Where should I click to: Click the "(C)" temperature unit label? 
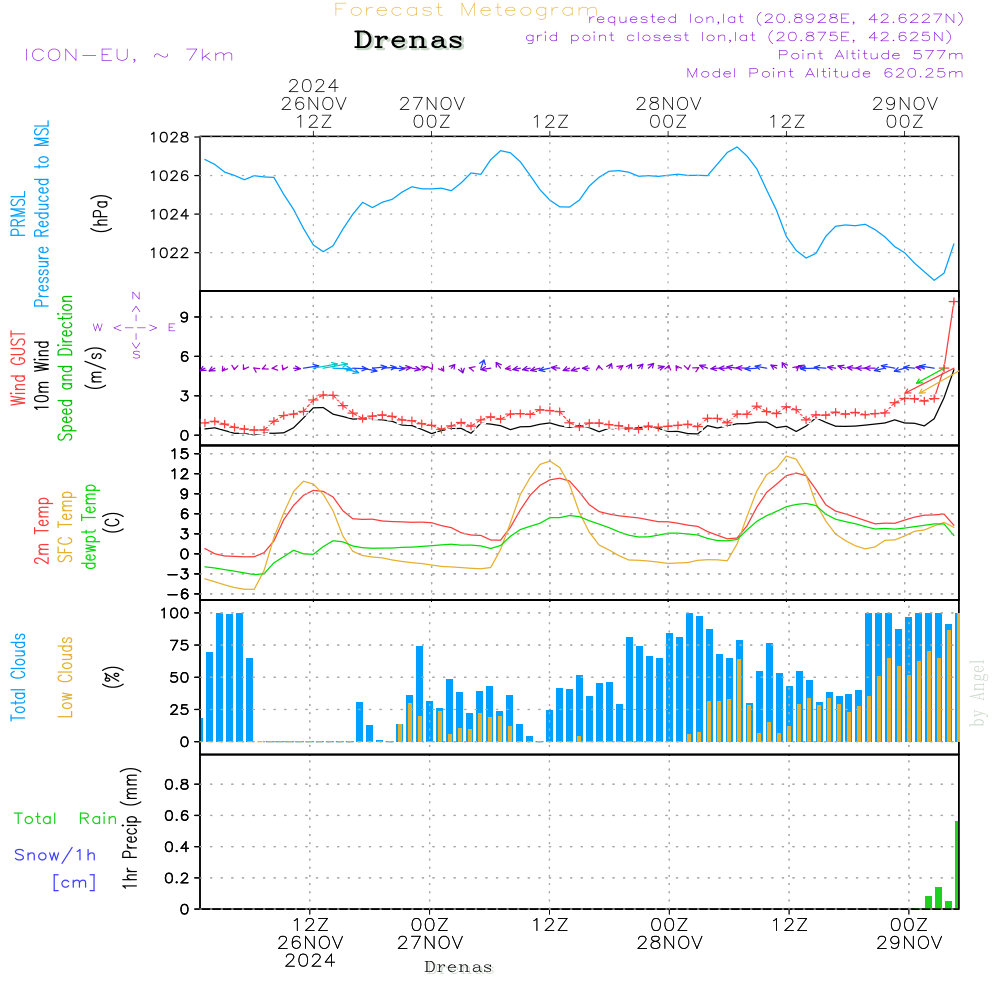pyautogui.click(x=112, y=522)
